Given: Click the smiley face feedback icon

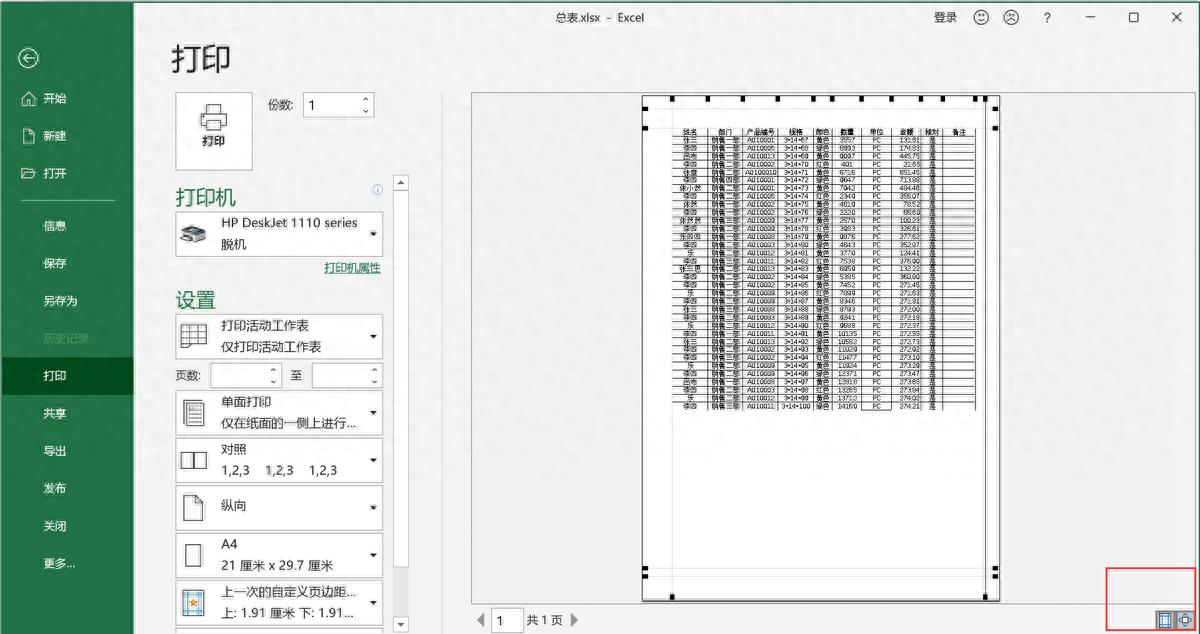Looking at the screenshot, I should tap(981, 18).
